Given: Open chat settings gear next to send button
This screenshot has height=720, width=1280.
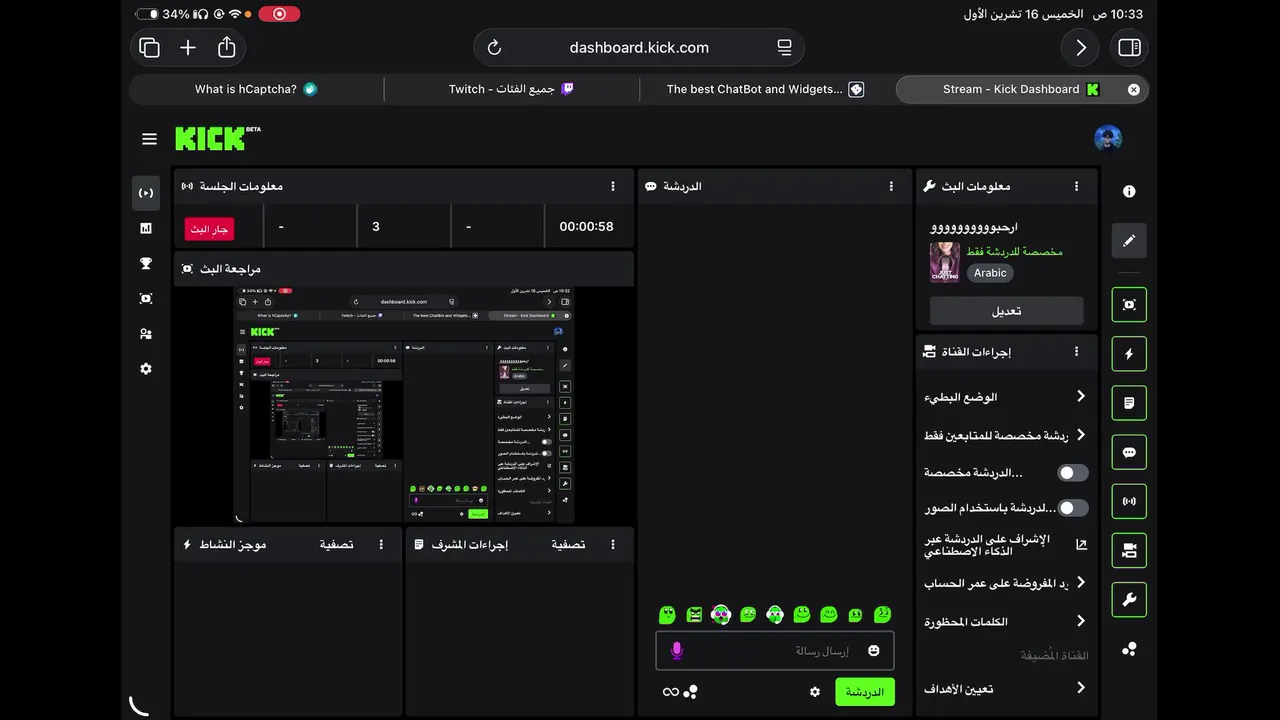Looking at the screenshot, I should click(815, 692).
